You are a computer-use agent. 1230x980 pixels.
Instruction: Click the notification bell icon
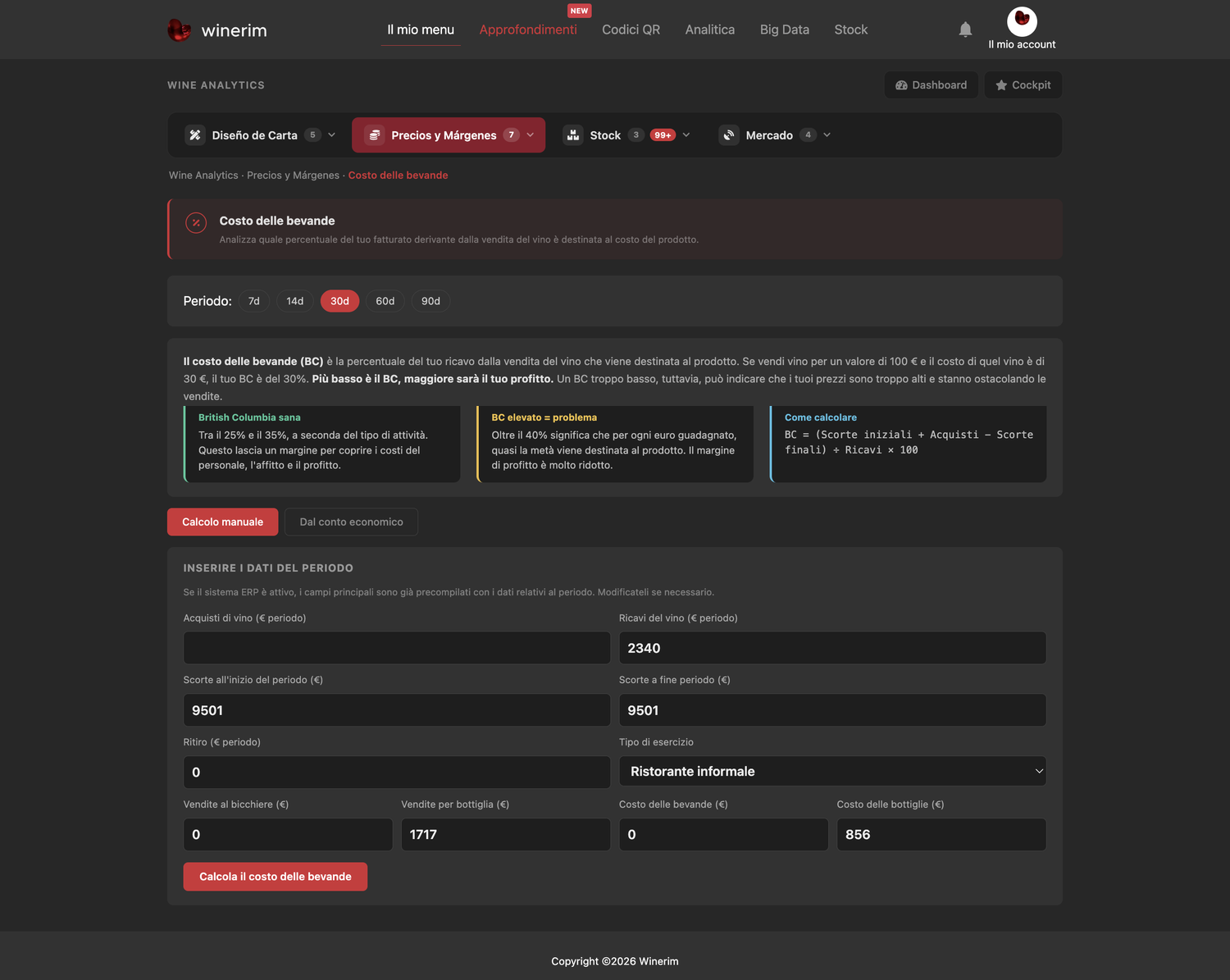click(965, 30)
